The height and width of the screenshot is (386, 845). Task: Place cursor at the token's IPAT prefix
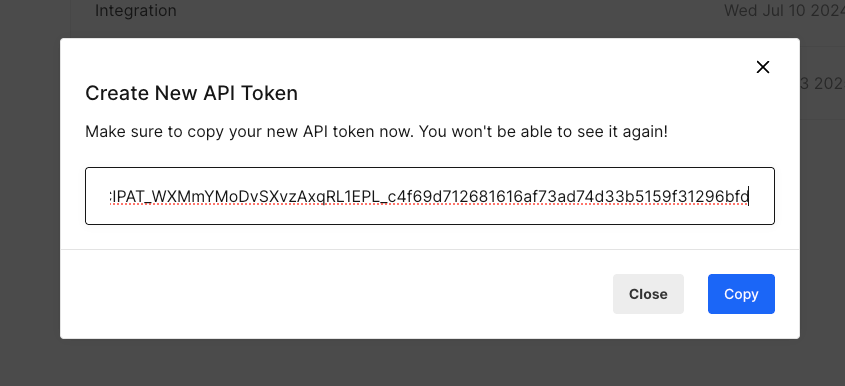pyautogui.click(x=128, y=198)
